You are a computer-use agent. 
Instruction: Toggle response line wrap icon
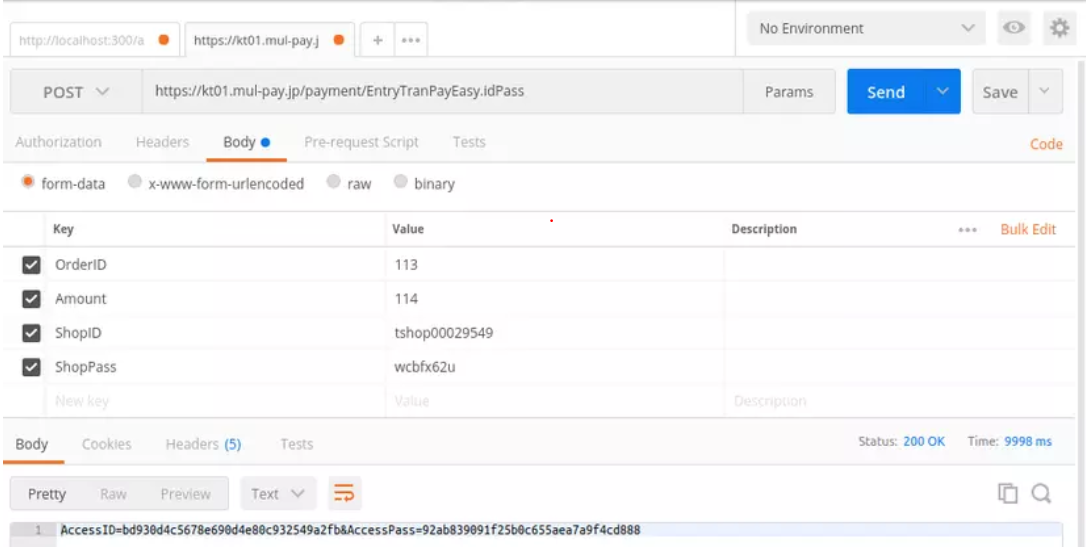point(344,493)
